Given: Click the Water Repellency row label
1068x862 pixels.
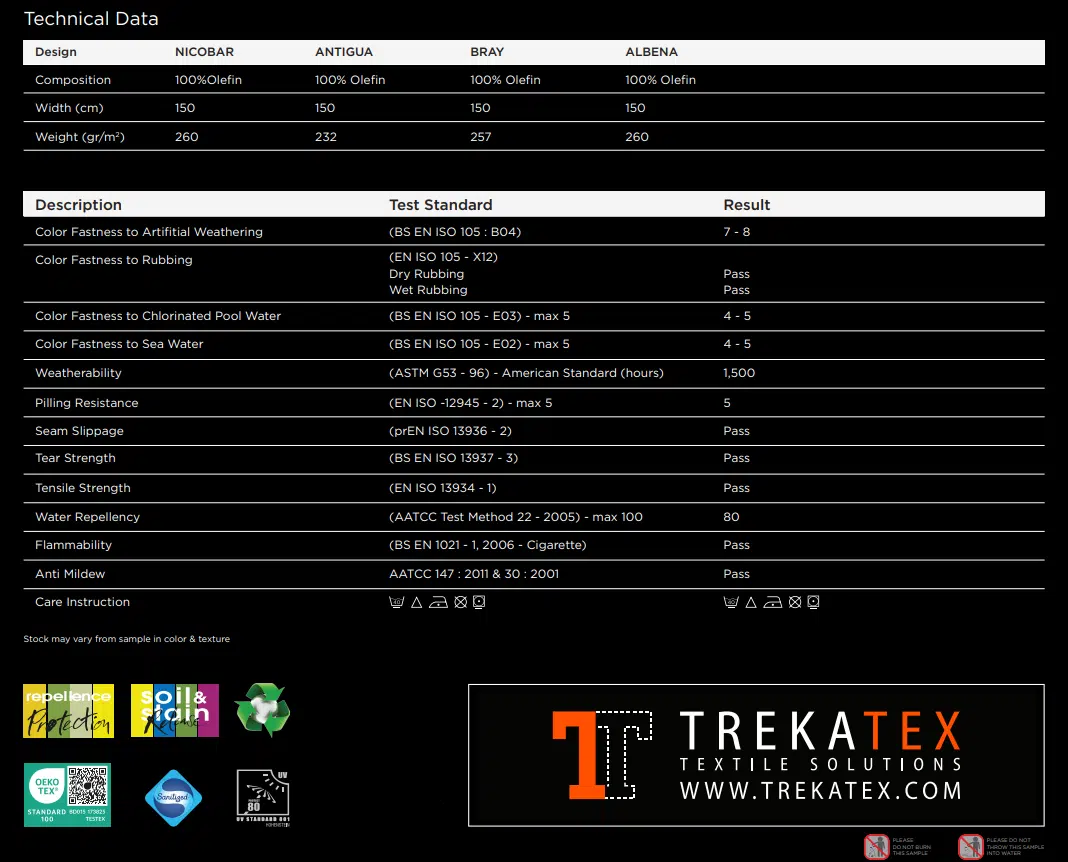Looking at the screenshot, I should coord(87,517).
